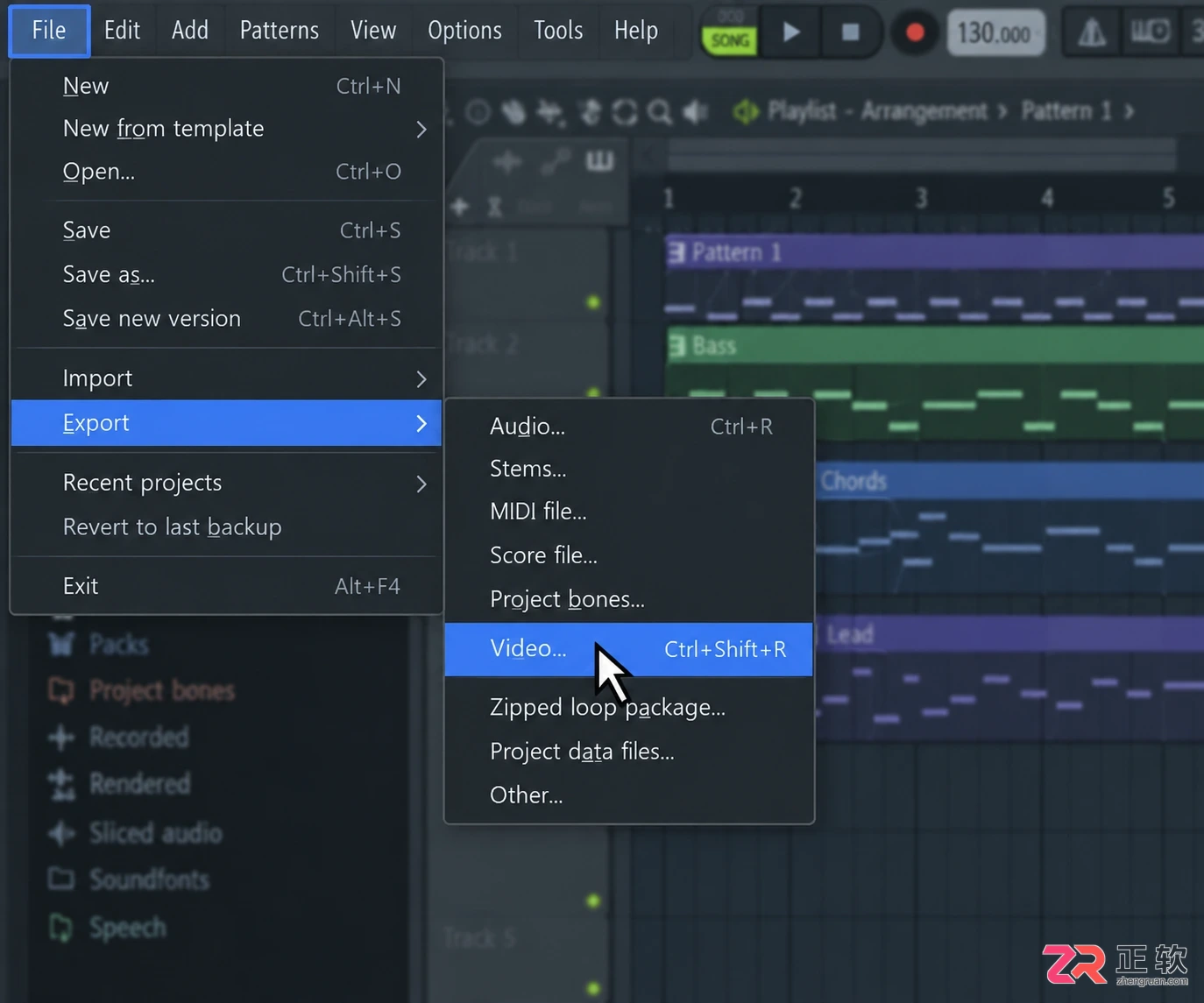The height and width of the screenshot is (1003, 1204).
Task: Expand Recent projects submenu
Action: 226,483
